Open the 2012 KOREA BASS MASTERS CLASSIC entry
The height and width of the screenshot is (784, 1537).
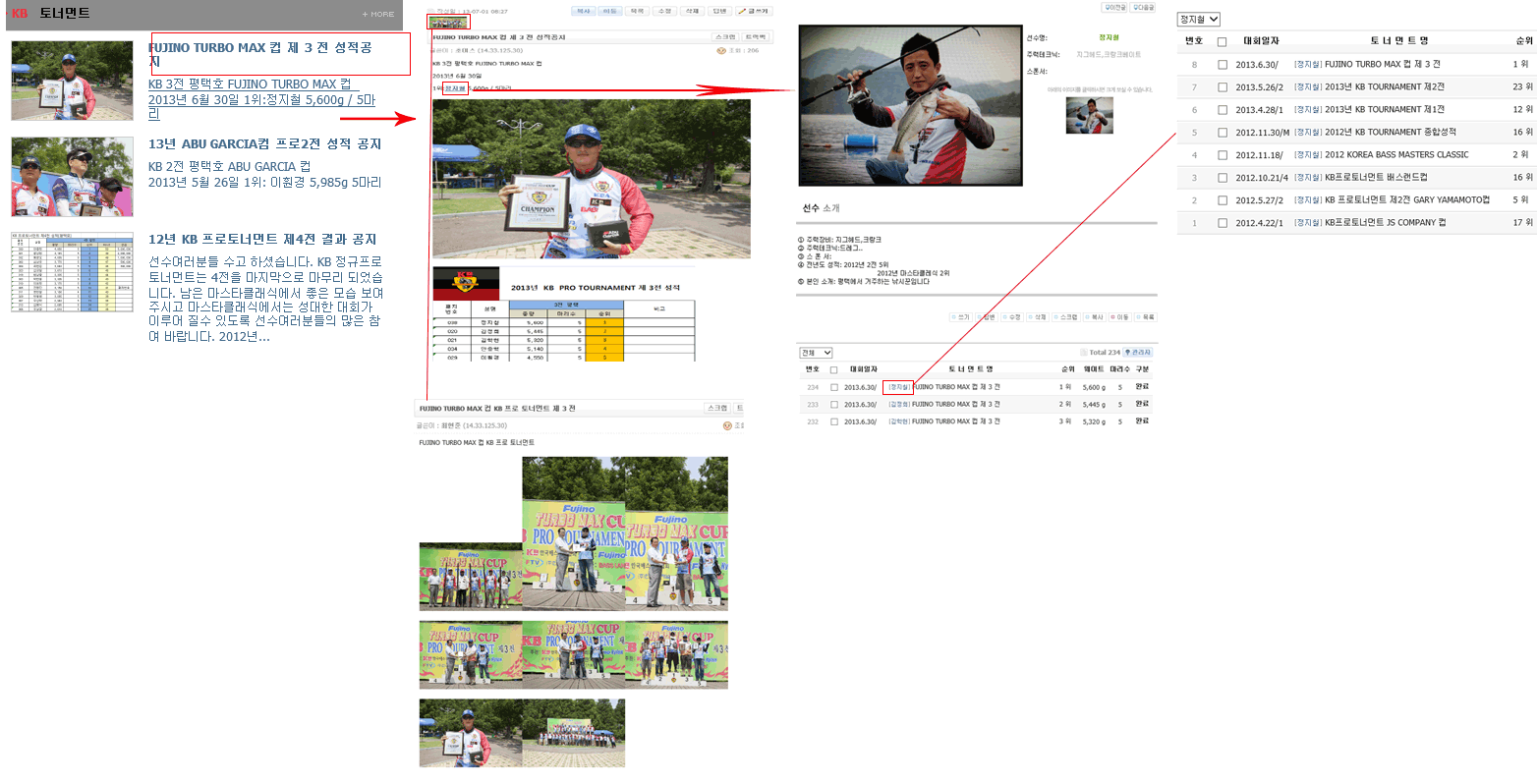[1396, 155]
